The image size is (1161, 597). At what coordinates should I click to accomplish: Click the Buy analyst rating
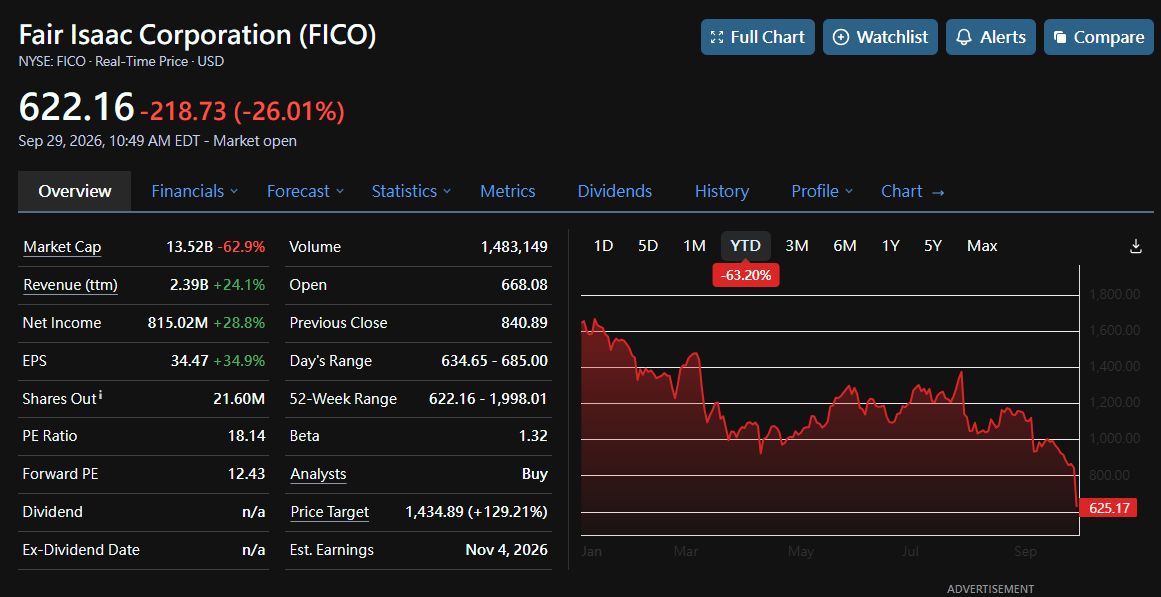pos(535,474)
